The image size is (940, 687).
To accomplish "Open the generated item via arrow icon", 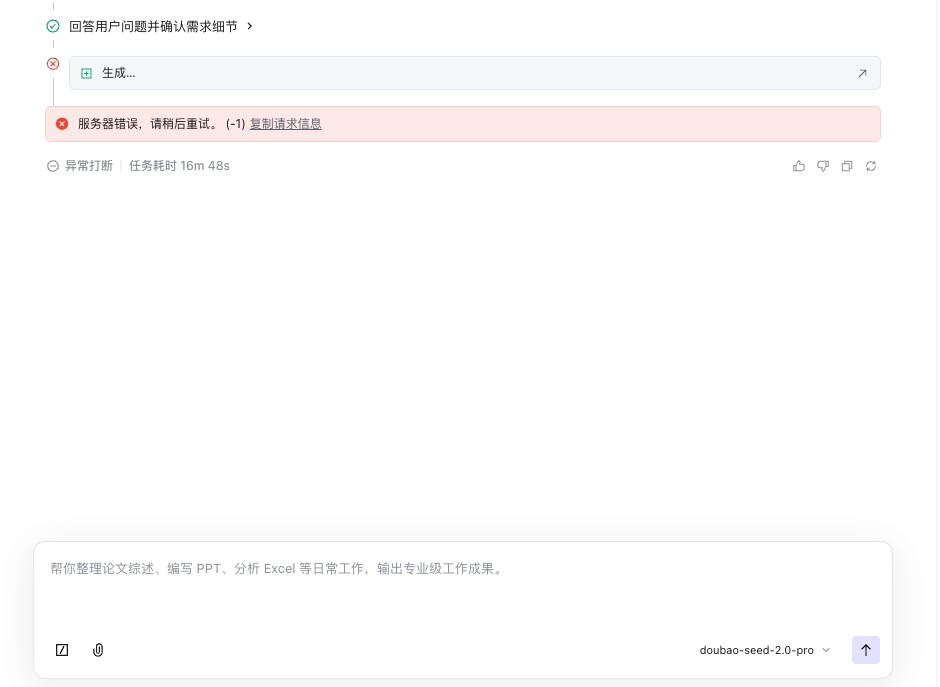I will coord(862,73).
